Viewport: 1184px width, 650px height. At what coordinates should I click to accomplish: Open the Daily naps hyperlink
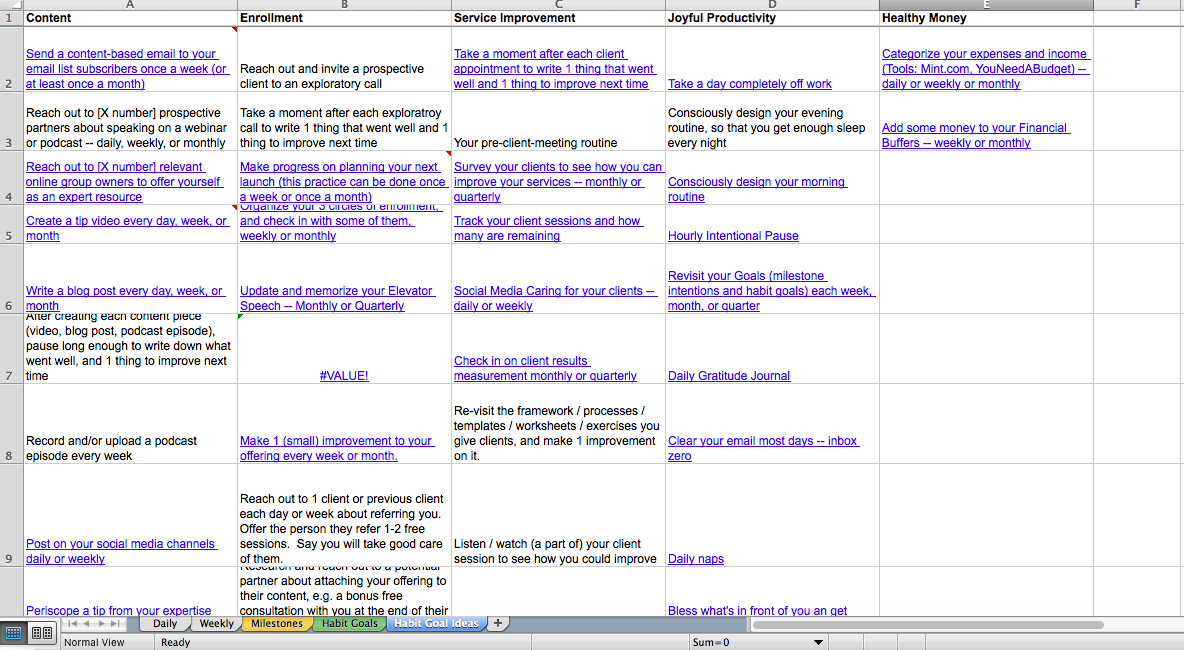tap(696, 559)
